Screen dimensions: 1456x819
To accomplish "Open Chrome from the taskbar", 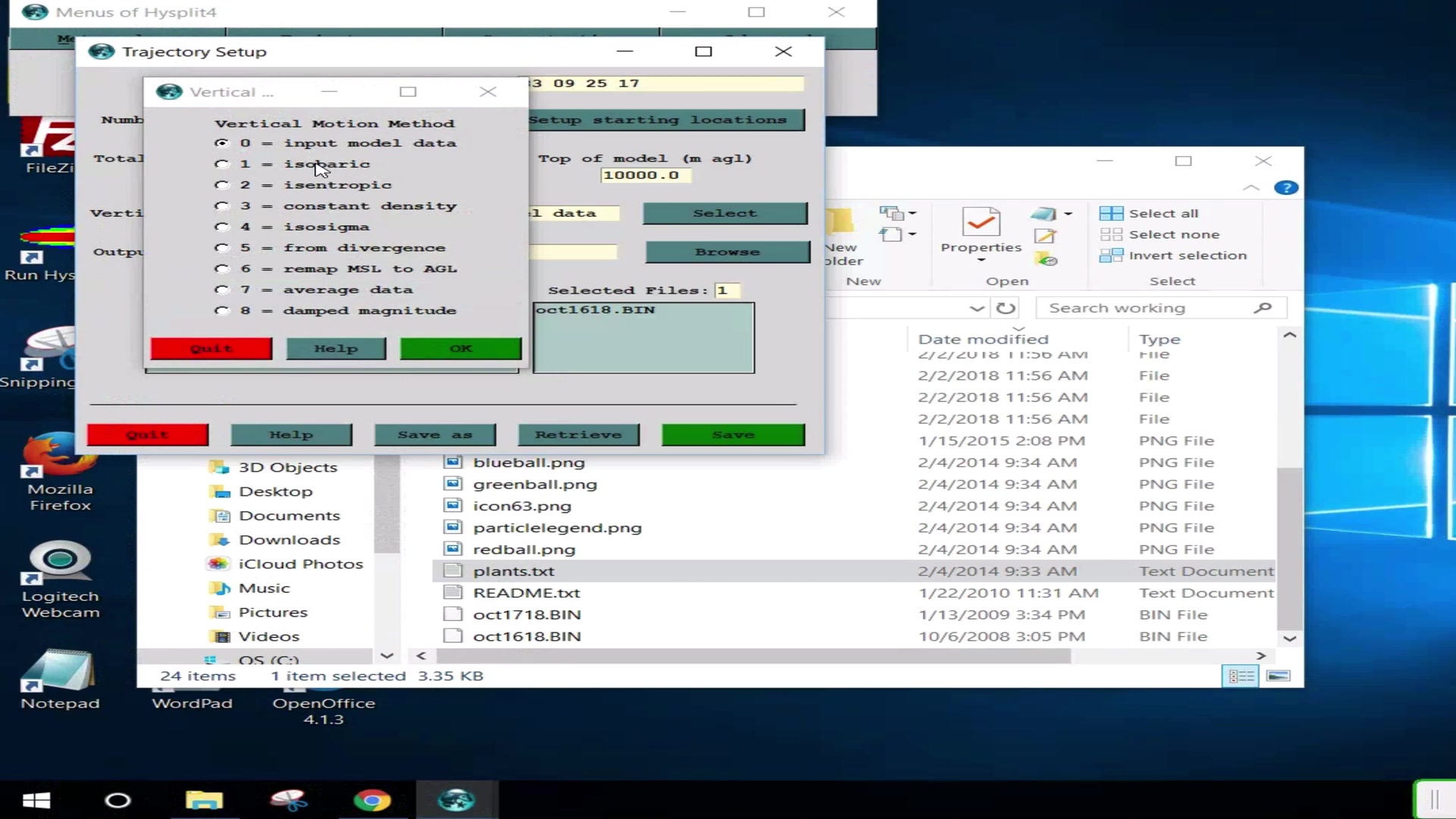I will click(372, 800).
